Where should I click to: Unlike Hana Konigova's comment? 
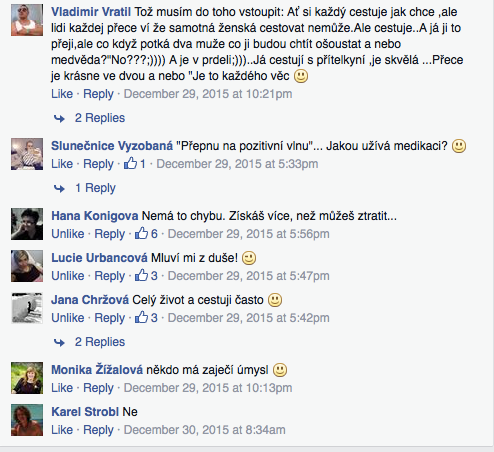pos(68,234)
